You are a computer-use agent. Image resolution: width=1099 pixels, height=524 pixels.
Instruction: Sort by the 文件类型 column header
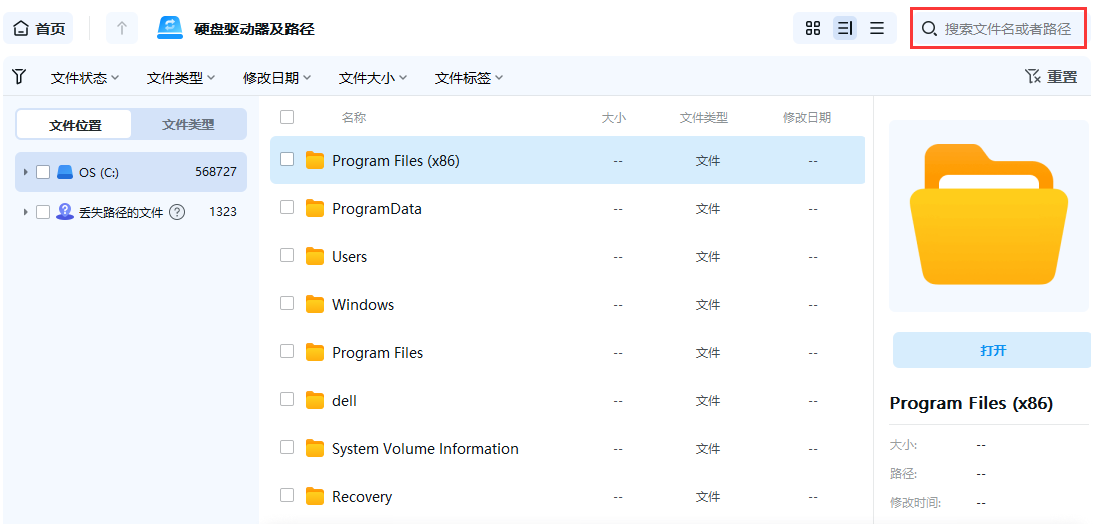[x=704, y=118]
